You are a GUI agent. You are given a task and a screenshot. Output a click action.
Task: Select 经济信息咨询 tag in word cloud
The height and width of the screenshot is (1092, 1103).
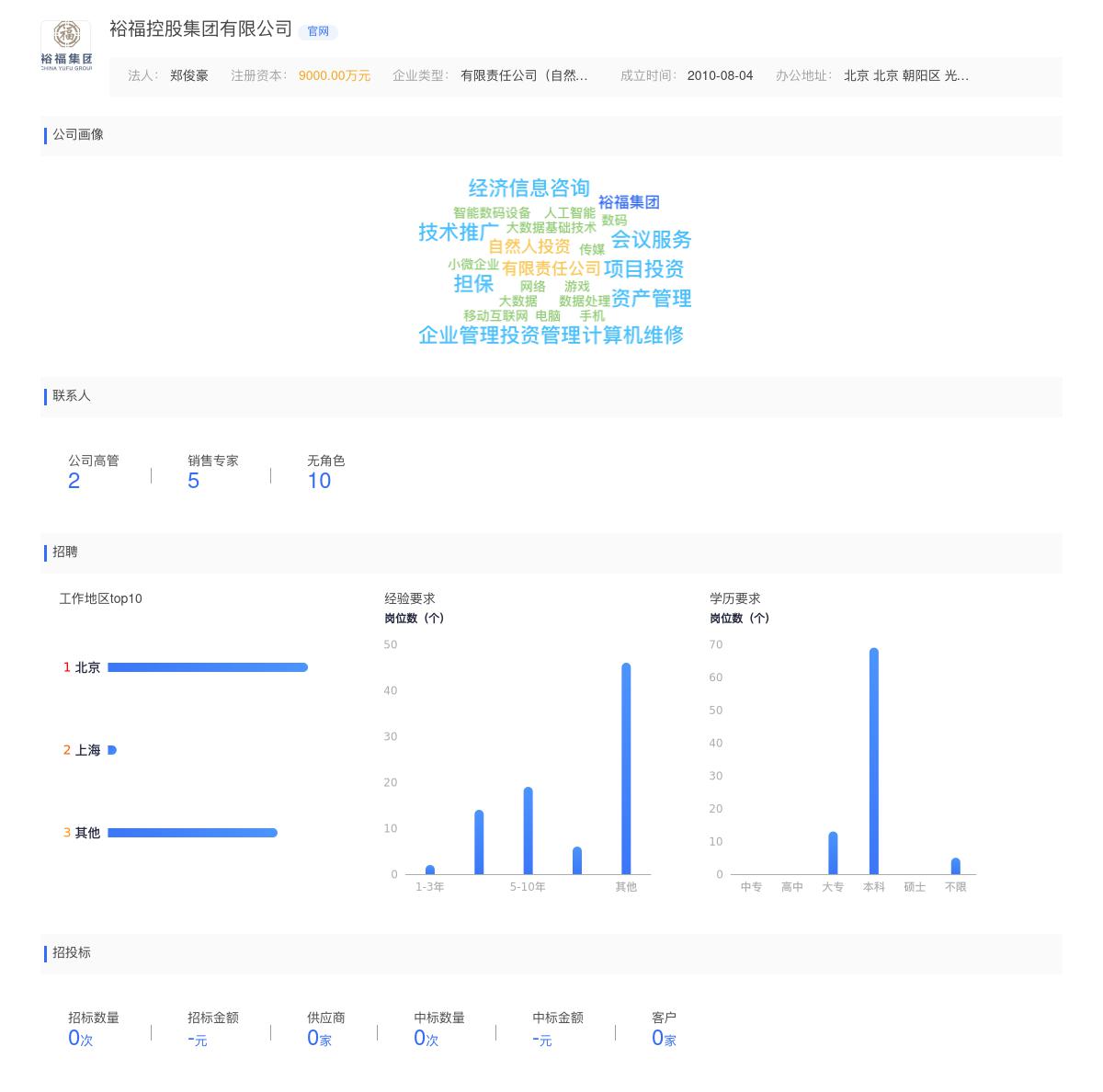[x=529, y=188]
